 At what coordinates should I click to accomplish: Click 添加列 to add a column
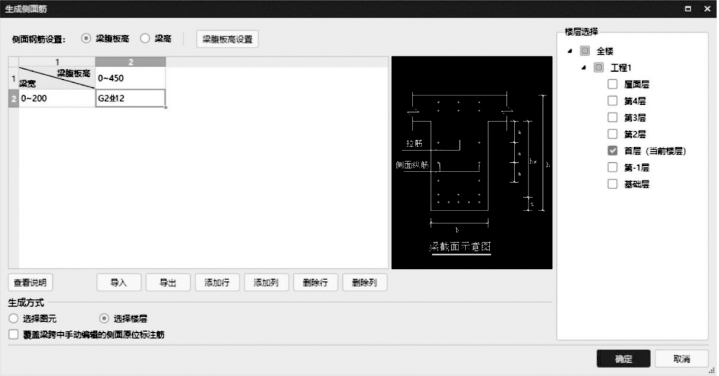pos(266,282)
